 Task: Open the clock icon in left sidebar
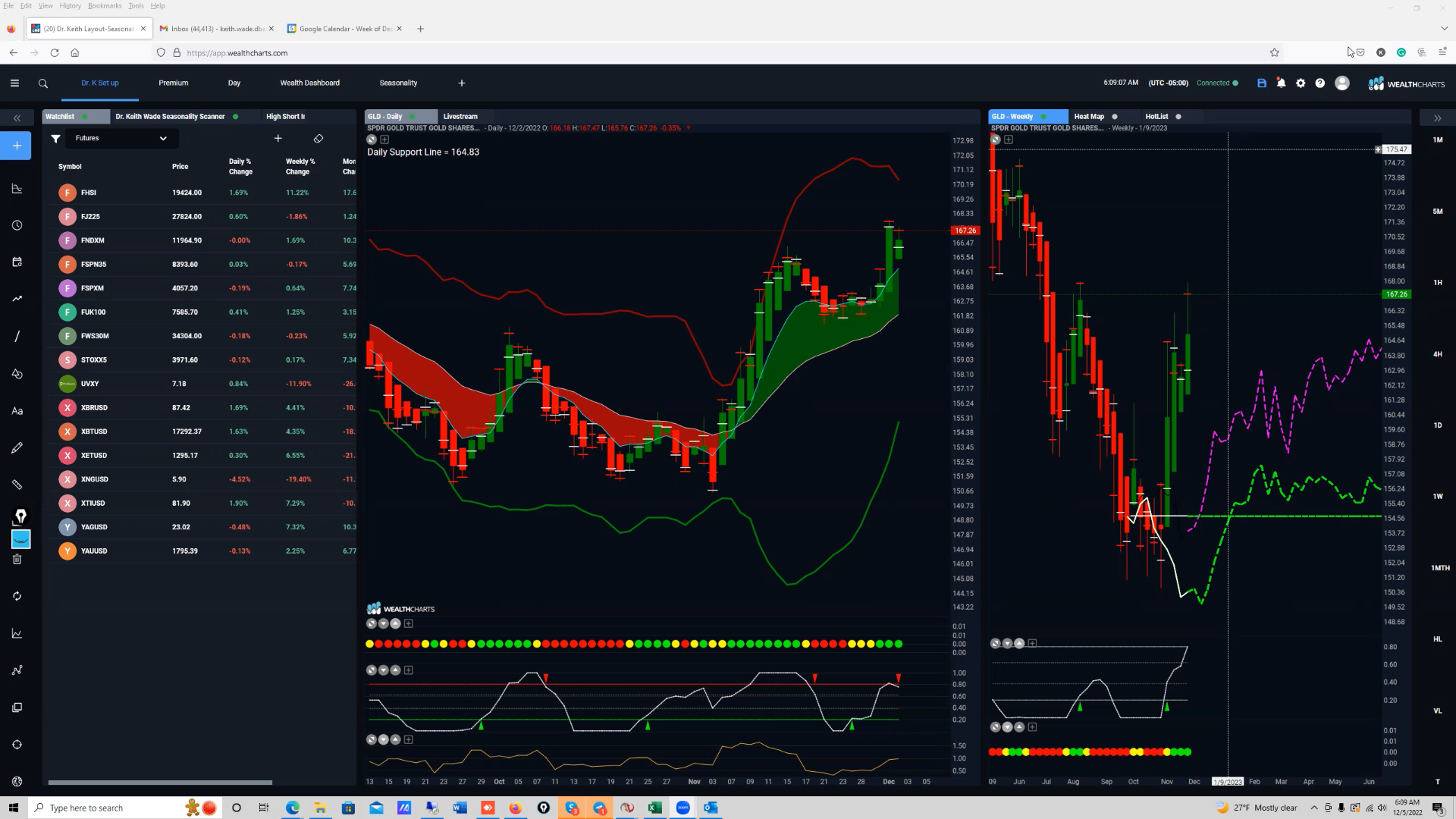[17, 225]
